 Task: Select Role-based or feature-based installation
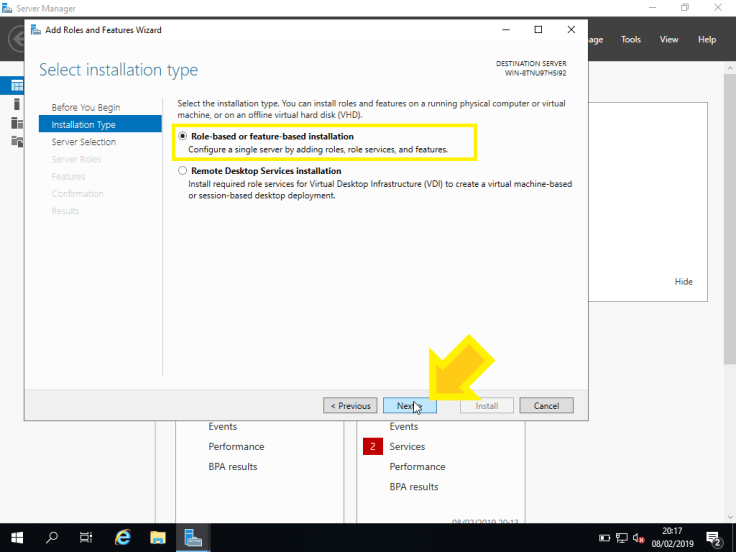tap(182, 136)
